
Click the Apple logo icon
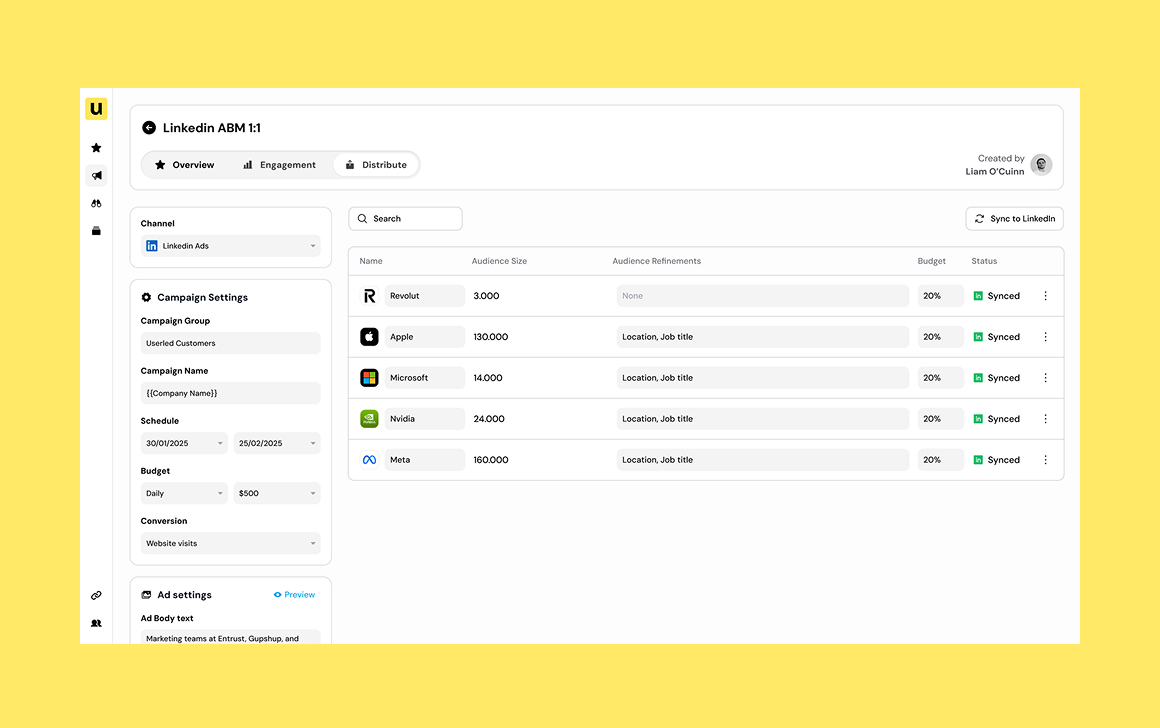click(x=369, y=337)
